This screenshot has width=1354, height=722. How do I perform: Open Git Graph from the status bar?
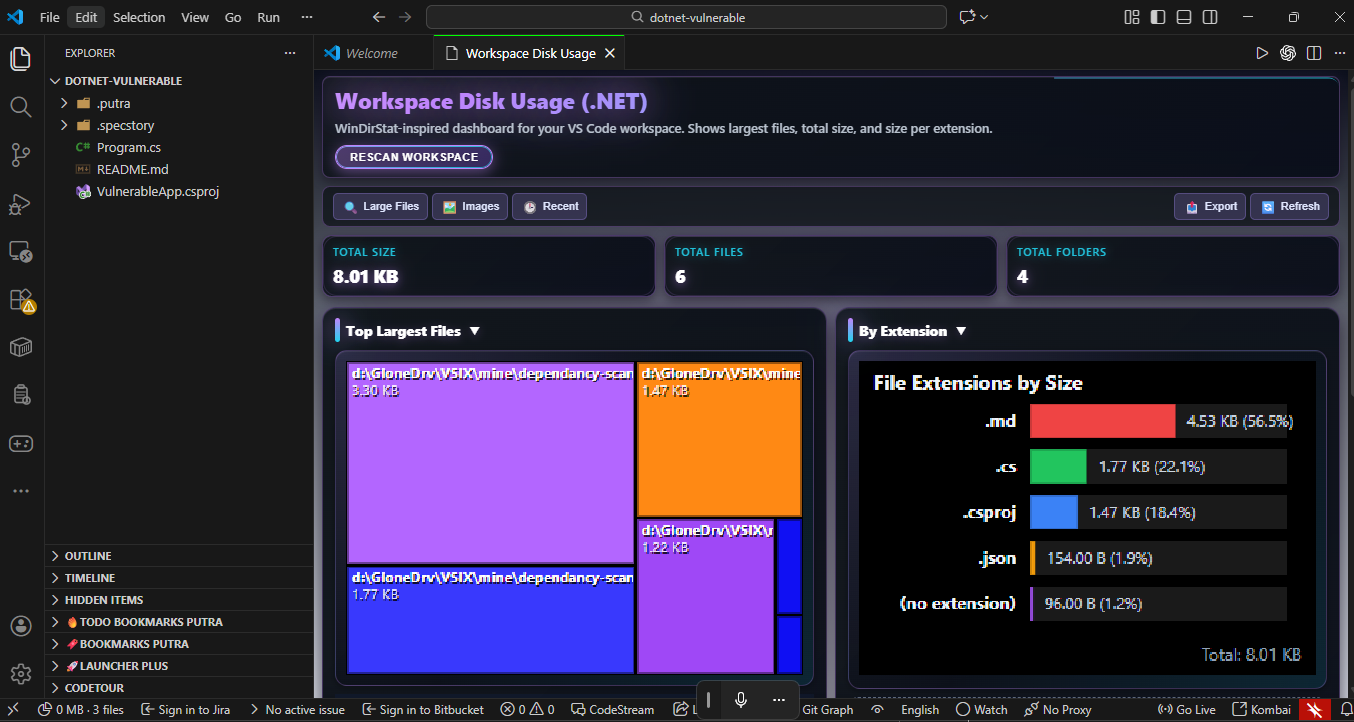pyautogui.click(x=827, y=709)
